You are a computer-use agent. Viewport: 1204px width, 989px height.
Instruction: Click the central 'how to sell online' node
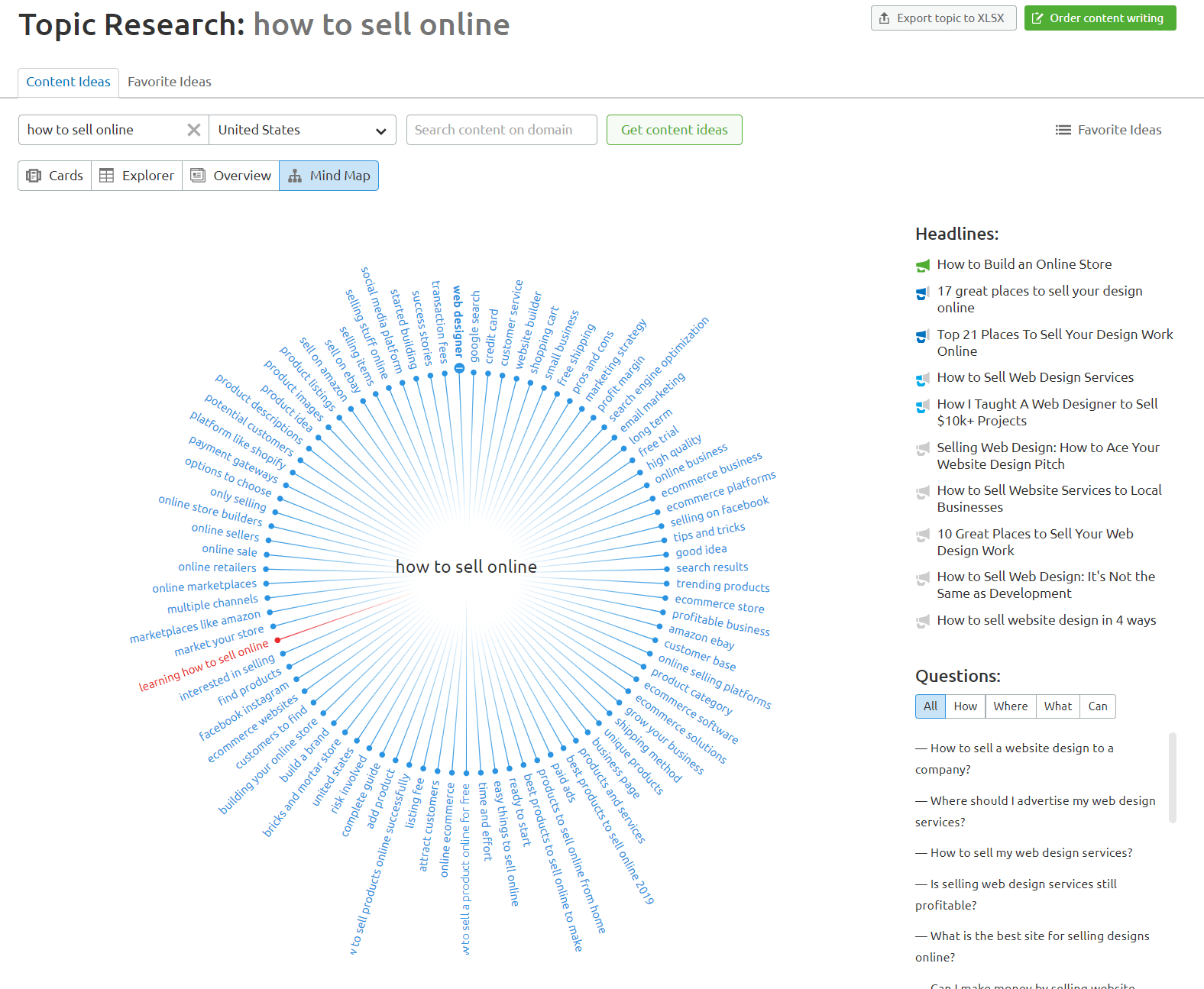(x=466, y=567)
